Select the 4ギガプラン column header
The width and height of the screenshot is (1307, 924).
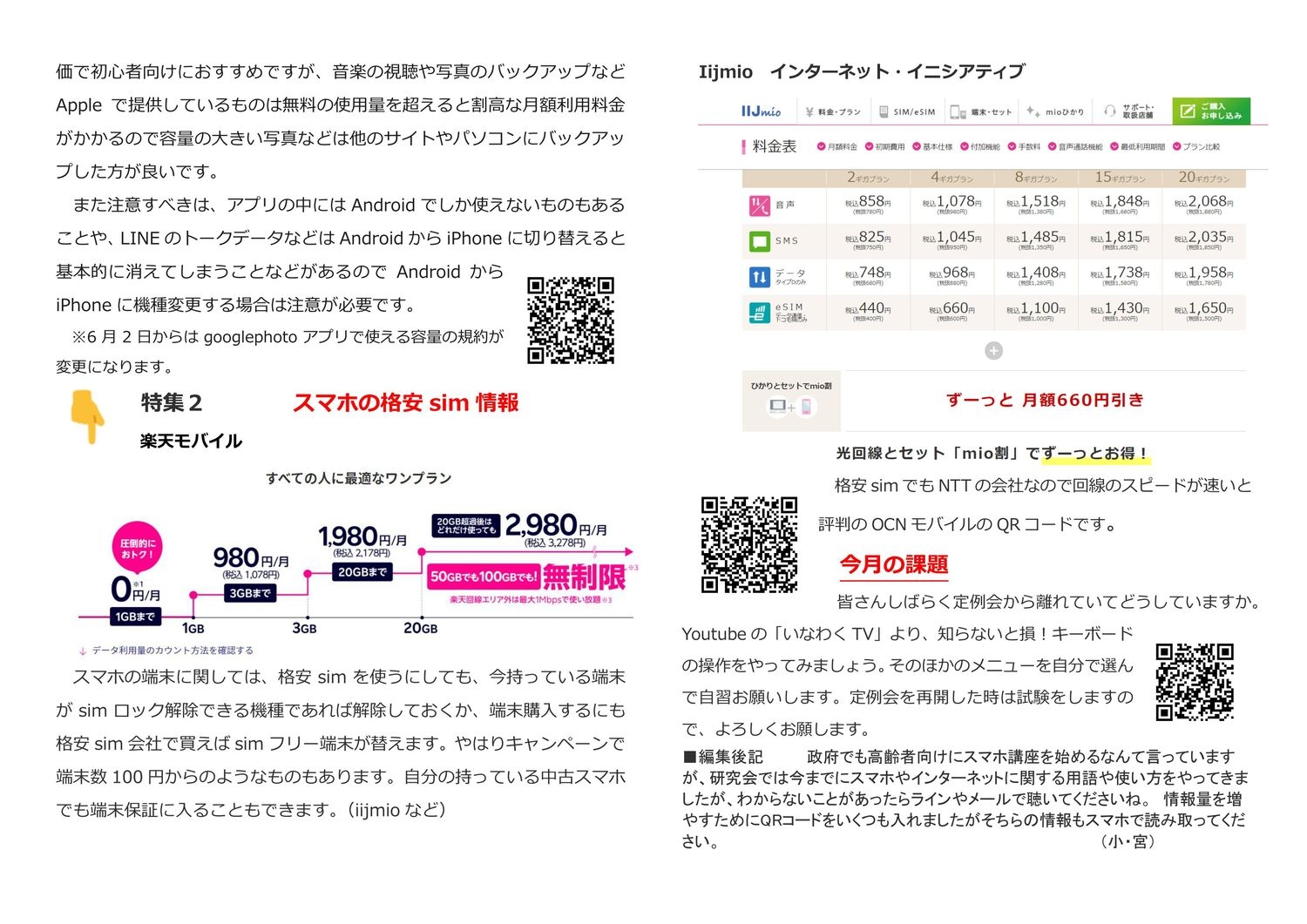(x=951, y=178)
